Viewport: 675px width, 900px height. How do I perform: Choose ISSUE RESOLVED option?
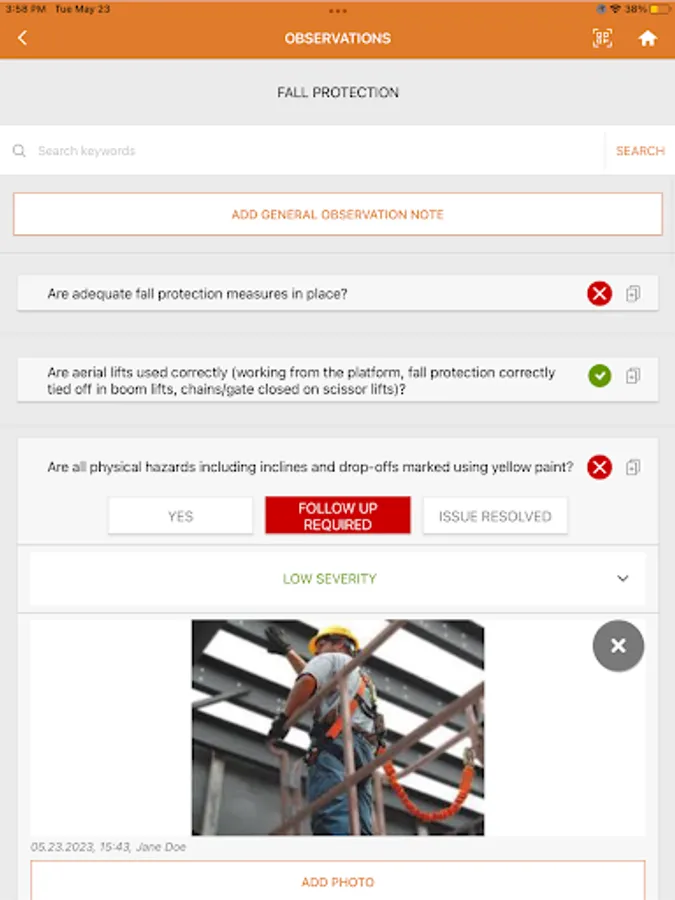(x=495, y=516)
